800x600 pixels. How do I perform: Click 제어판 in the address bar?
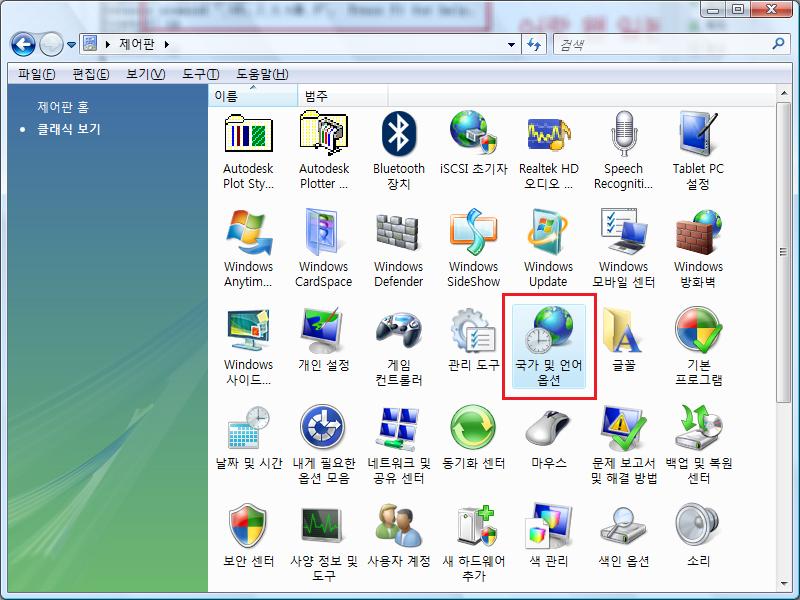click(137, 44)
